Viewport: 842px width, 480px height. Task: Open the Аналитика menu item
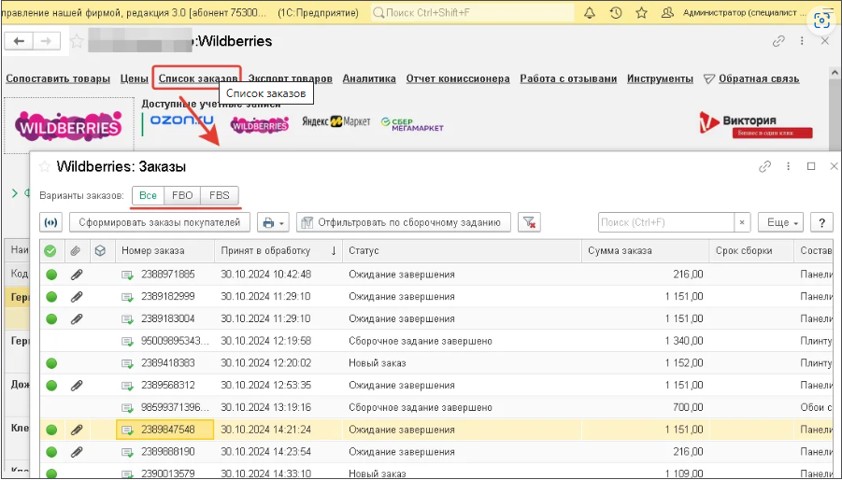369,79
